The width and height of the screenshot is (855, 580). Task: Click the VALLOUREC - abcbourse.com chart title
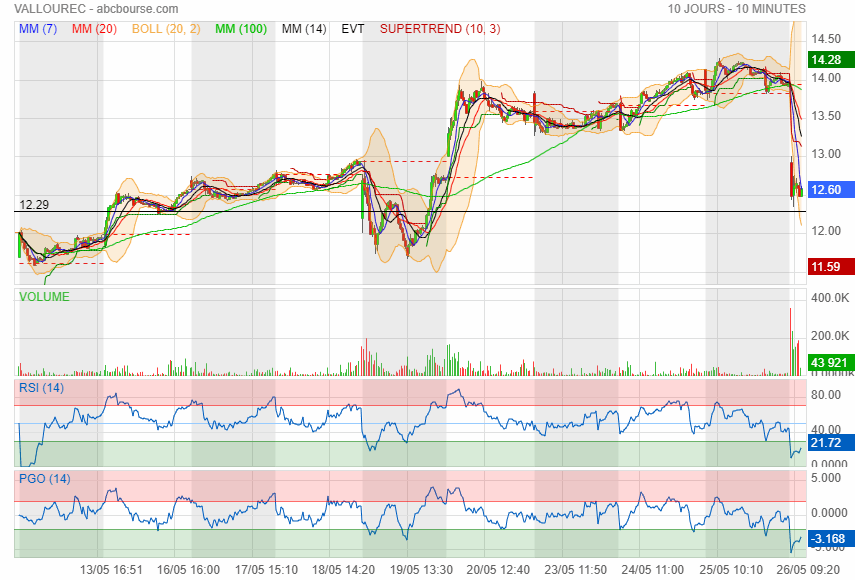[x=82, y=9]
